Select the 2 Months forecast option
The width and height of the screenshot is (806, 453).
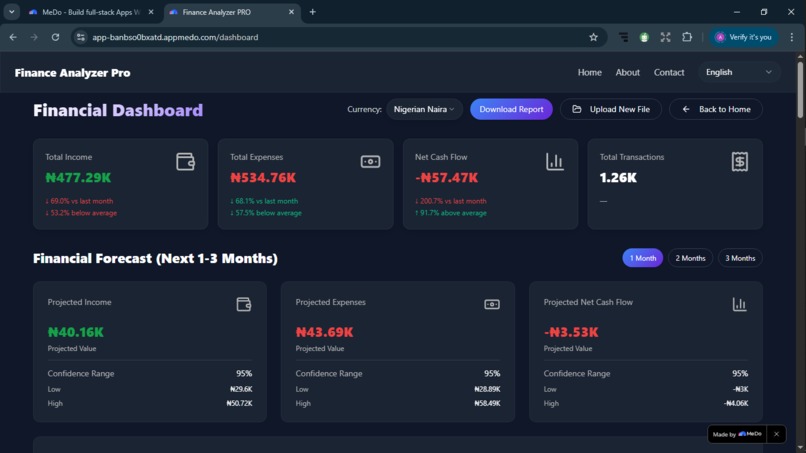(x=690, y=258)
